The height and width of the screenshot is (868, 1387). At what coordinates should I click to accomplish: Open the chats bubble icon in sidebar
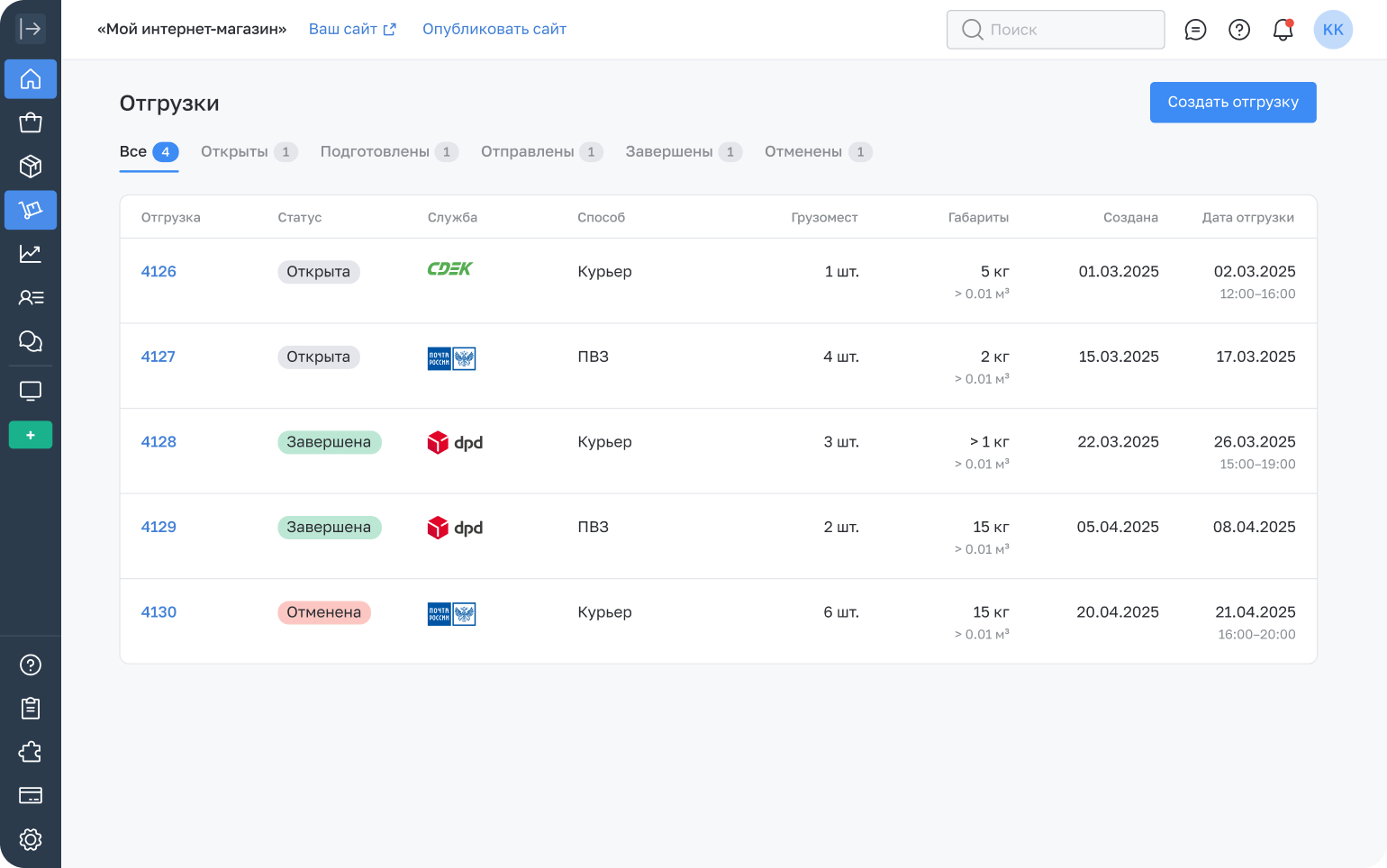(x=31, y=341)
